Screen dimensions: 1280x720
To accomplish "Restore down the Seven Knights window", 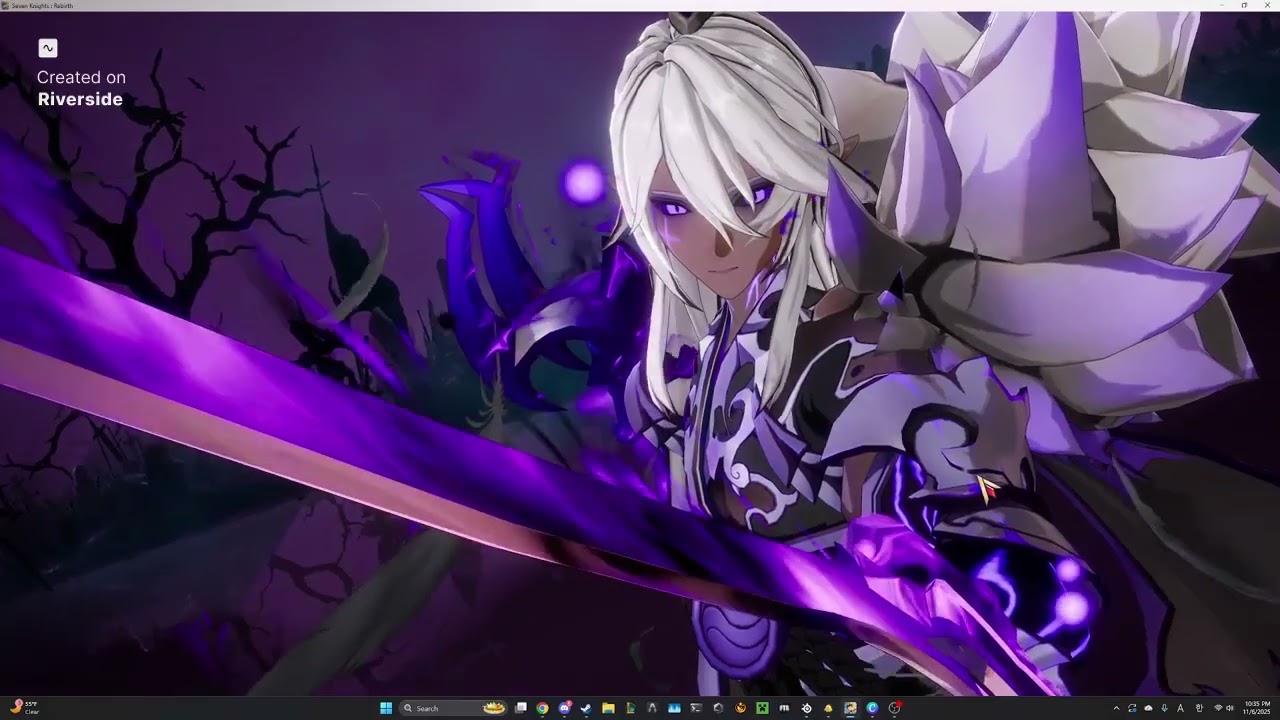I will click(x=1244, y=5).
